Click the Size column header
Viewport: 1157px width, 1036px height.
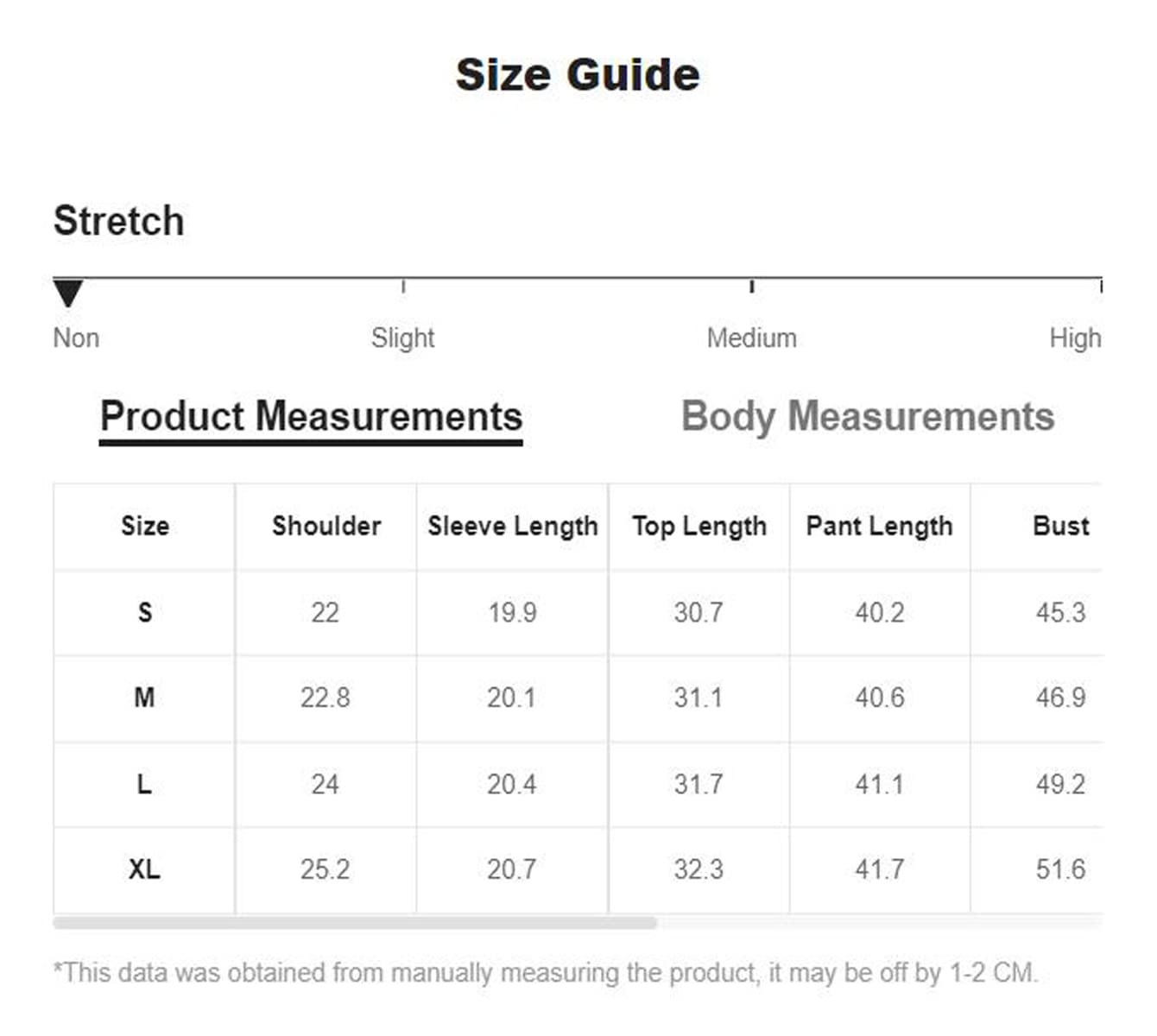pyautogui.click(x=145, y=526)
